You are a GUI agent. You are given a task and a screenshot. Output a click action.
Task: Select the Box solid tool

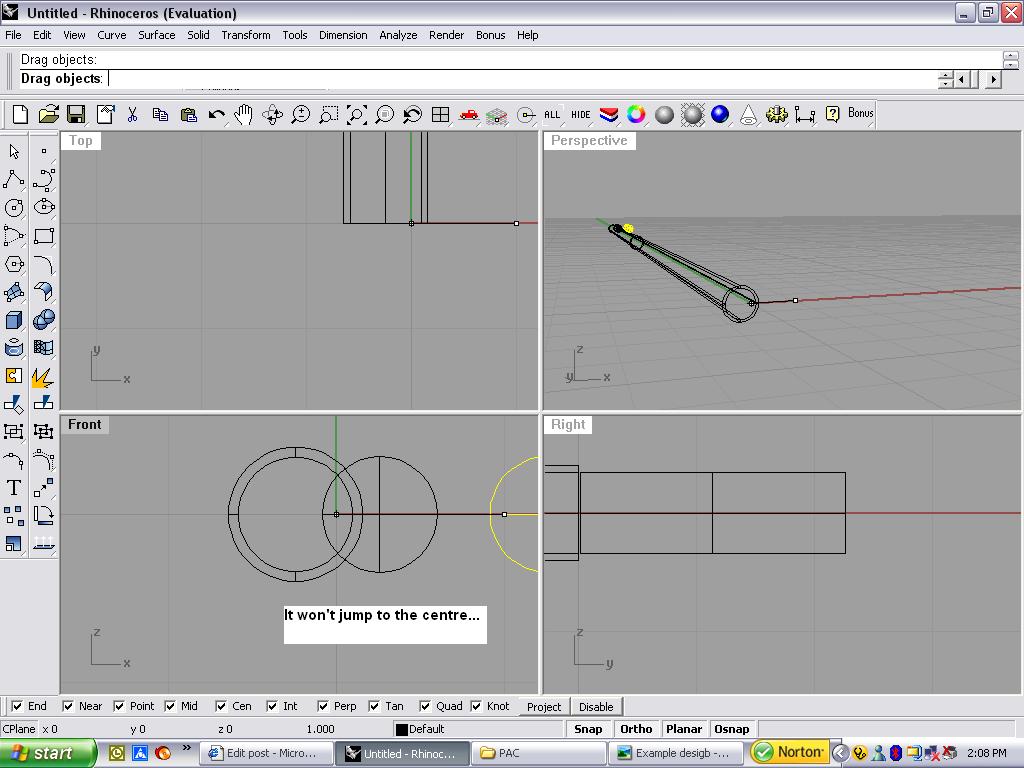[x=14, y=320]
